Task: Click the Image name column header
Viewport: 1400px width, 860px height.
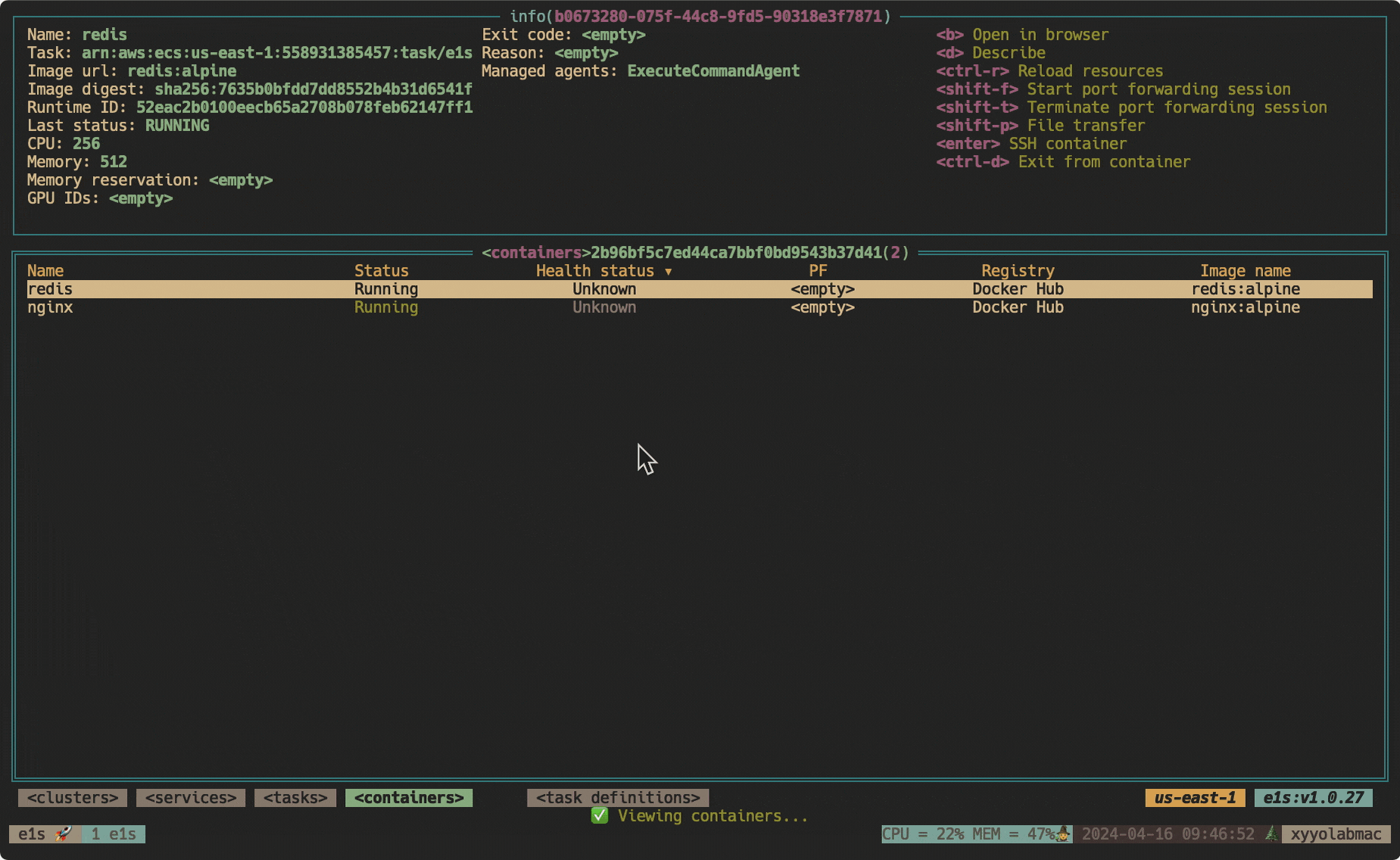Action: pos(1246,271)
